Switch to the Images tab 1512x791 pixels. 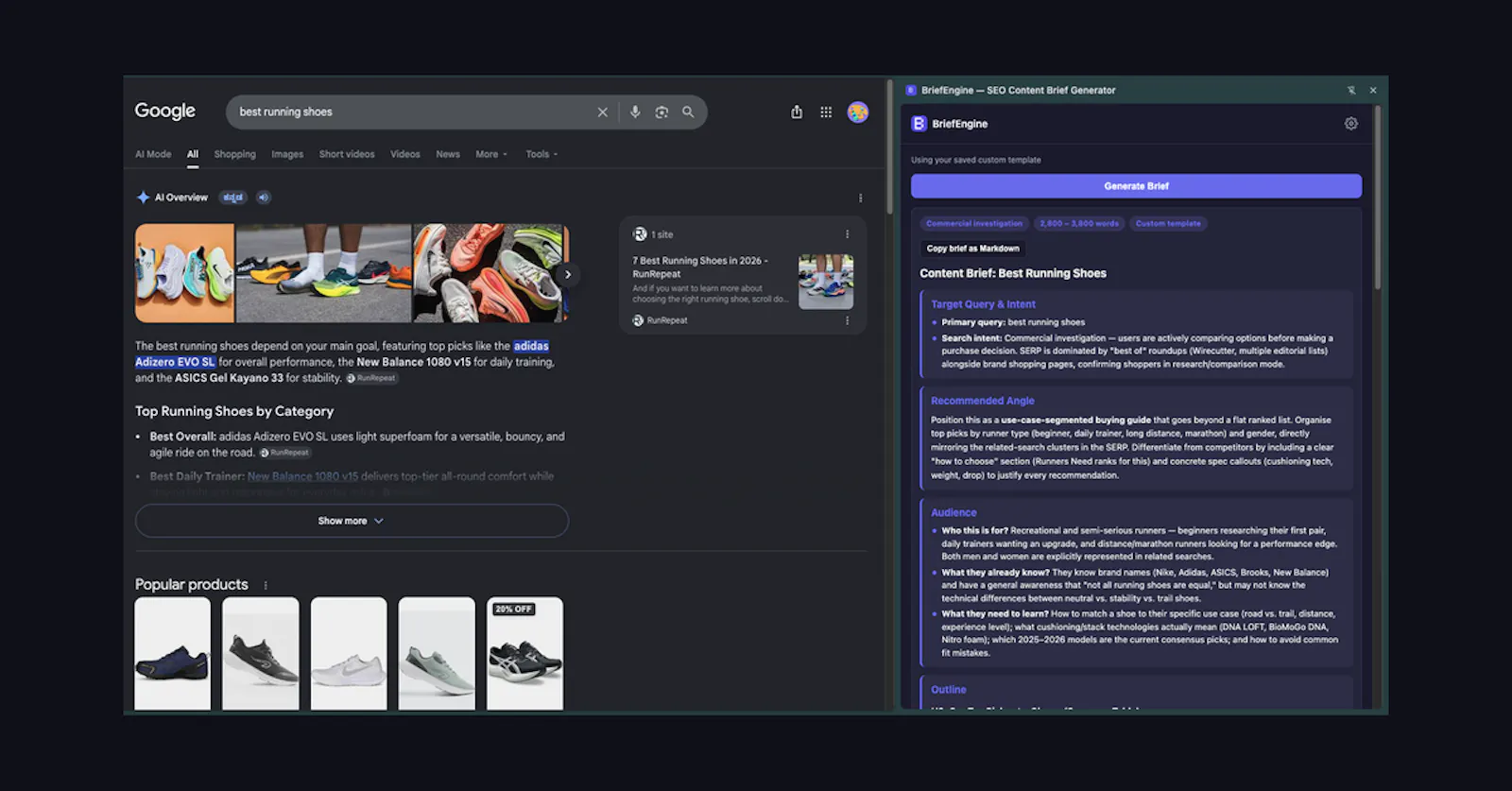click(x=287, y=154)
